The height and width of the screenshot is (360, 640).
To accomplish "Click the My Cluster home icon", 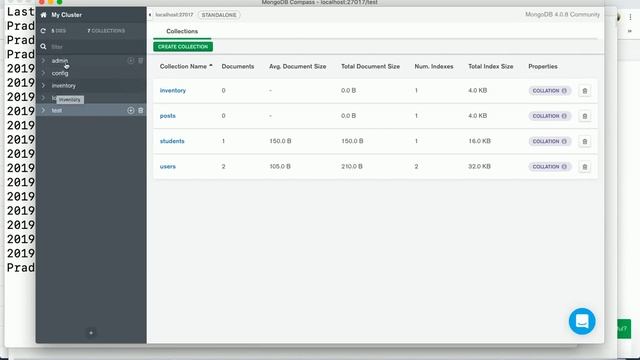I will click(x=43, y=15).
